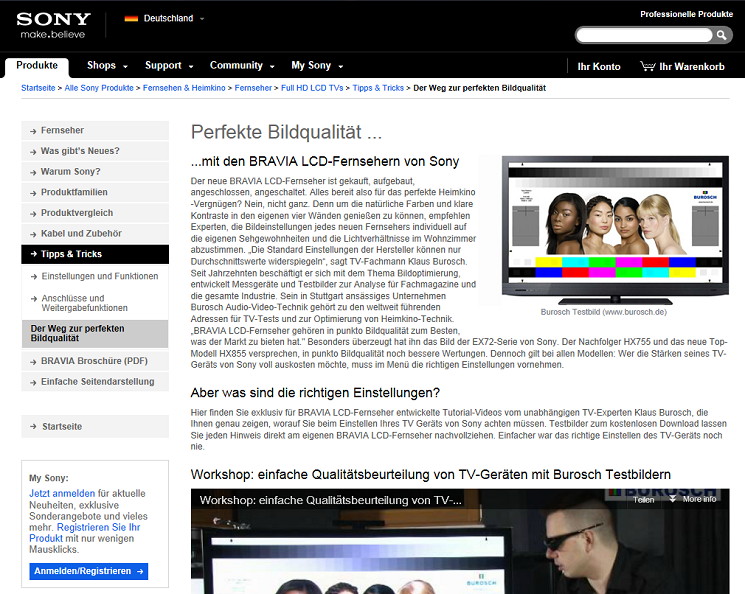Image resolution: width=745 pixels, height=594 pixels.
Task: Click the Anmelden/Registrieren button
Action: pos(88,571)
